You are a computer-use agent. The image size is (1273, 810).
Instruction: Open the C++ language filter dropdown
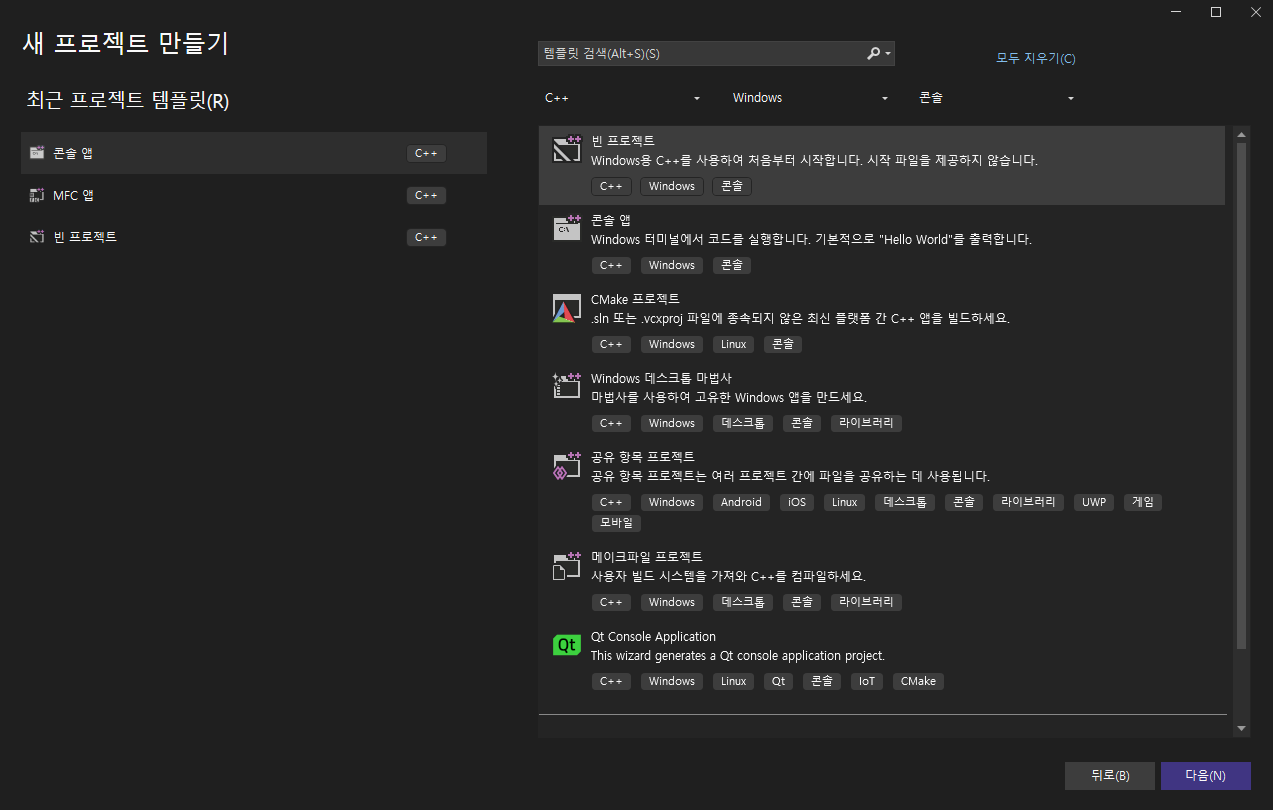pos(622,98)
